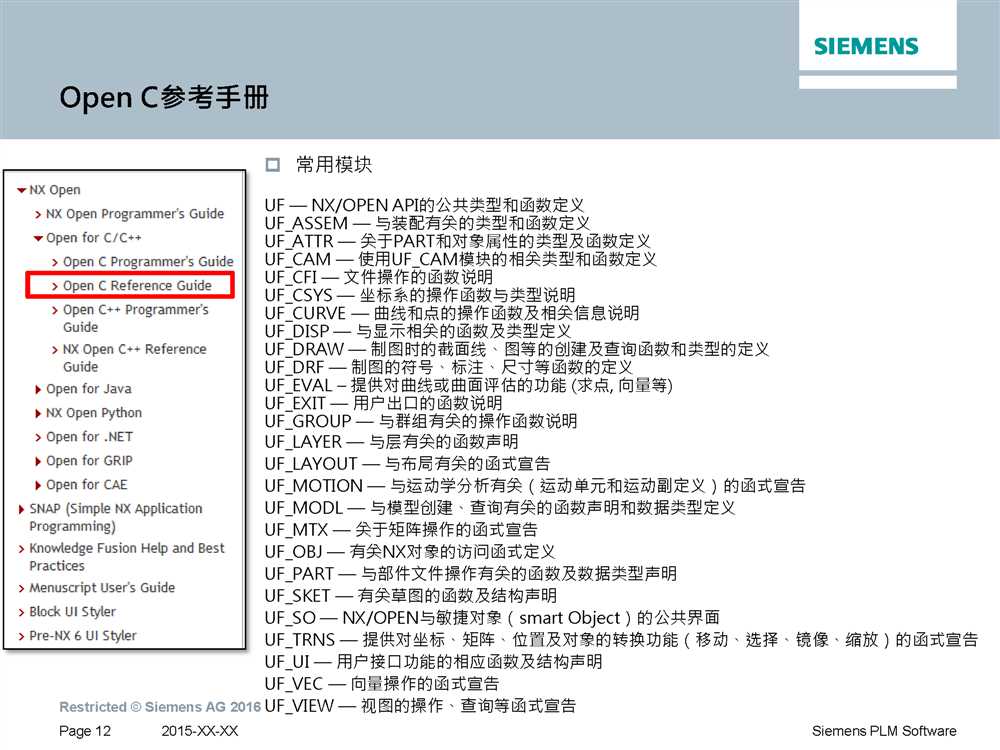Image resolution: width=1000 pixels, height=750 pixels.
Task: Click the UF_GROUP module line
Action: [421, 421]
